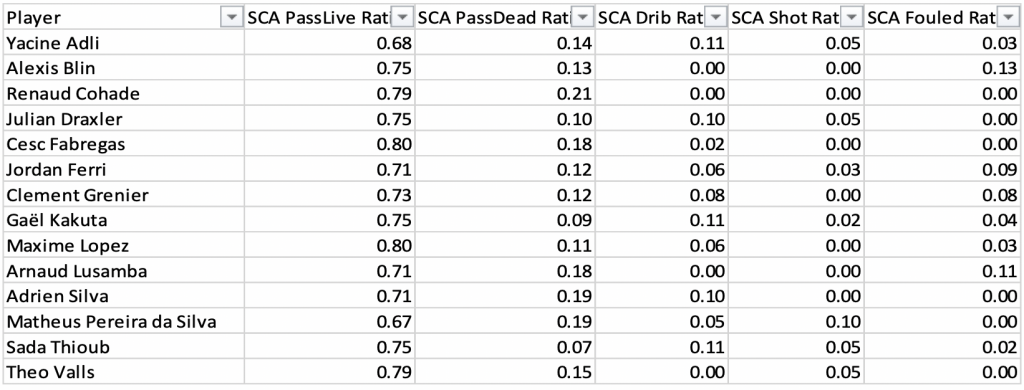Select the Cesc Fabregas name cell
Screen dimensions: 1024x390
point(123,144)
